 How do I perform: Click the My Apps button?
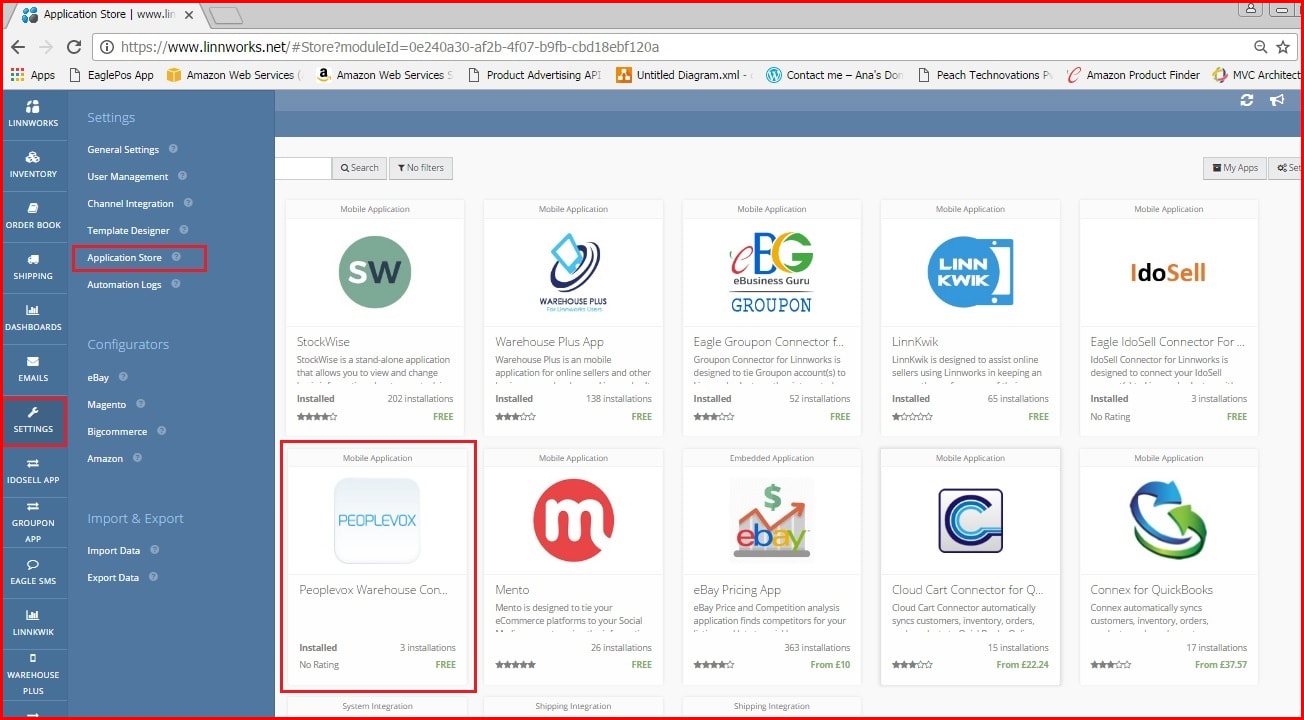1235,168
